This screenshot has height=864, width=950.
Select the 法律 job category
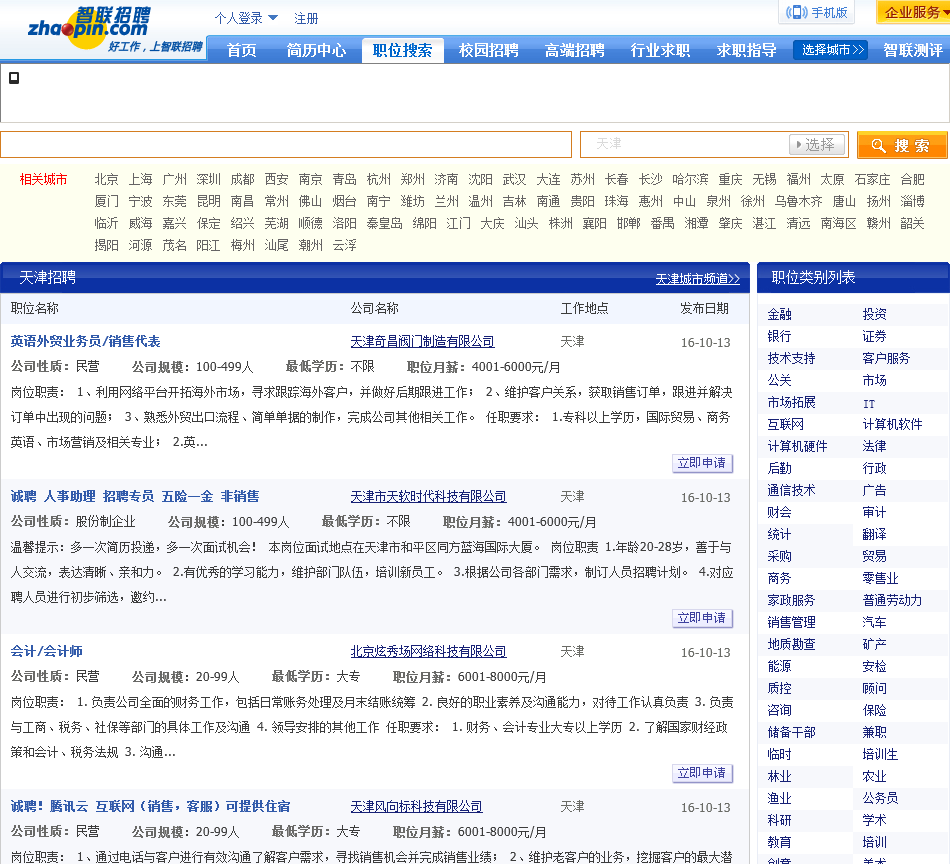[874, 447]
